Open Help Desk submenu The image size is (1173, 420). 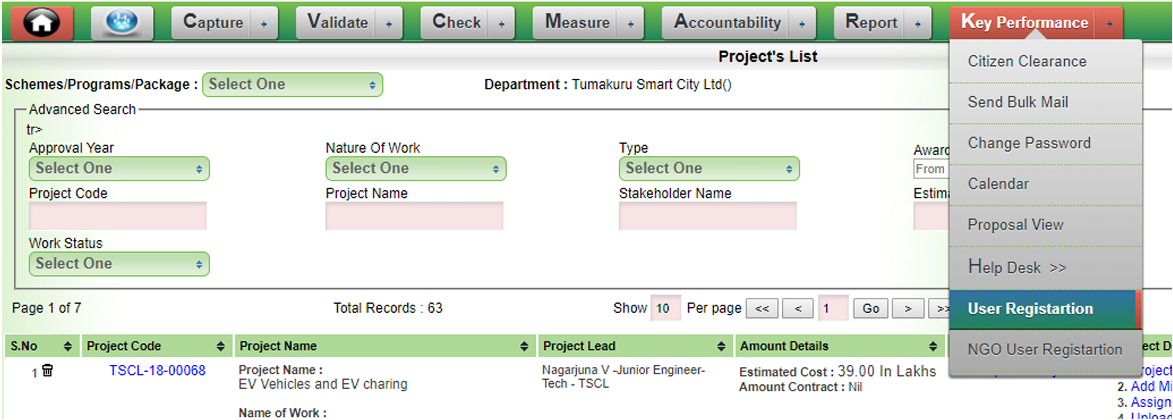click(1016, 267)
